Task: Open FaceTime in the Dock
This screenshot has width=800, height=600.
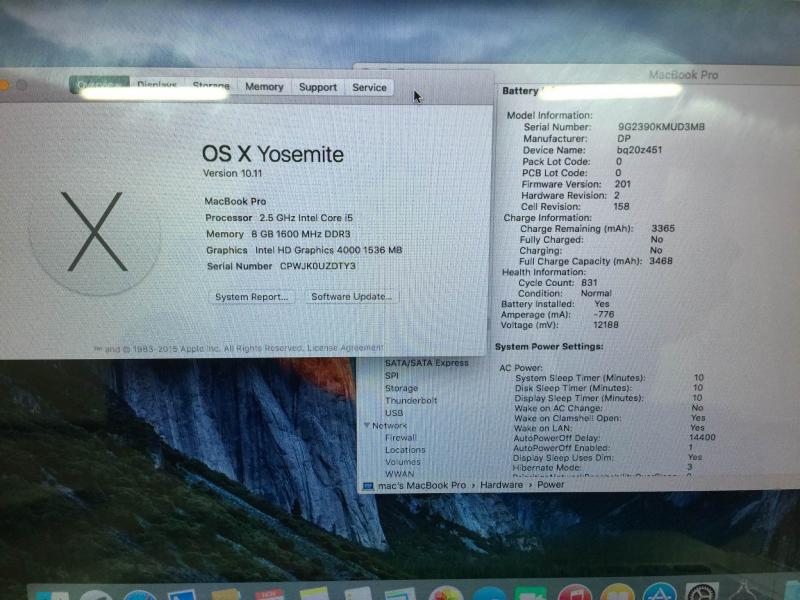Action: point(531,593)
